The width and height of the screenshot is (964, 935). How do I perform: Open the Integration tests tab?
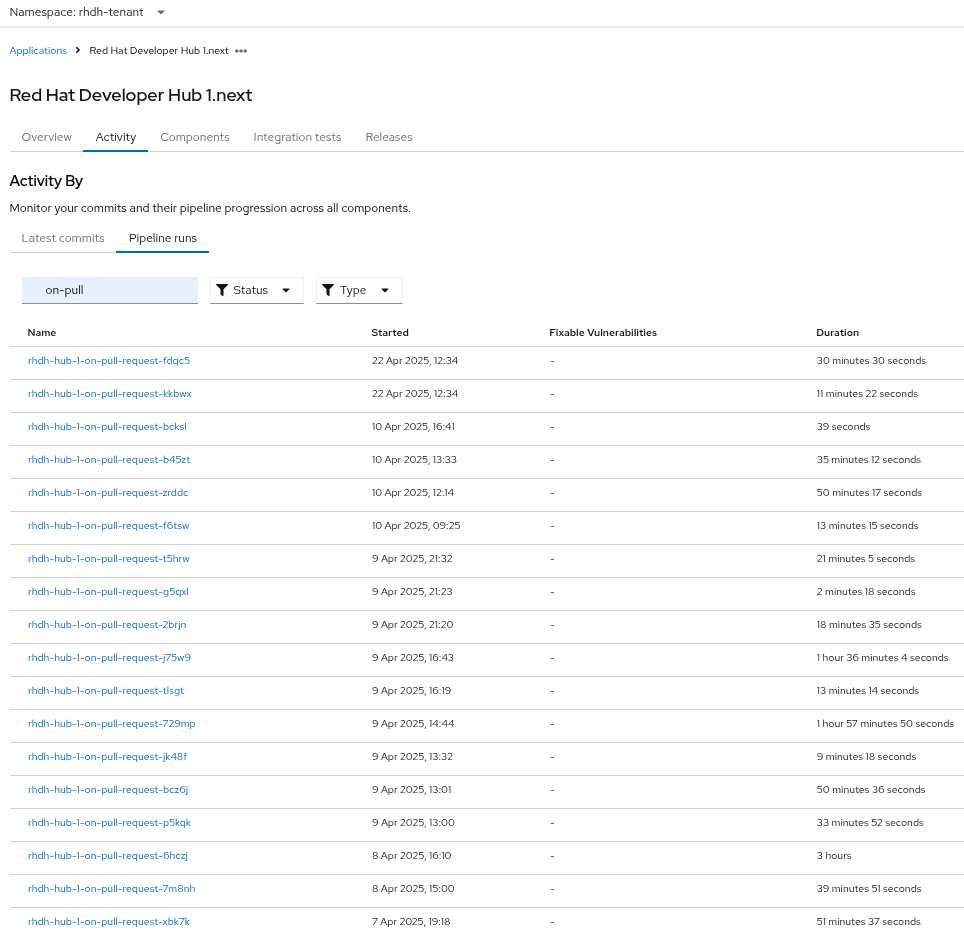coord(297,137)
